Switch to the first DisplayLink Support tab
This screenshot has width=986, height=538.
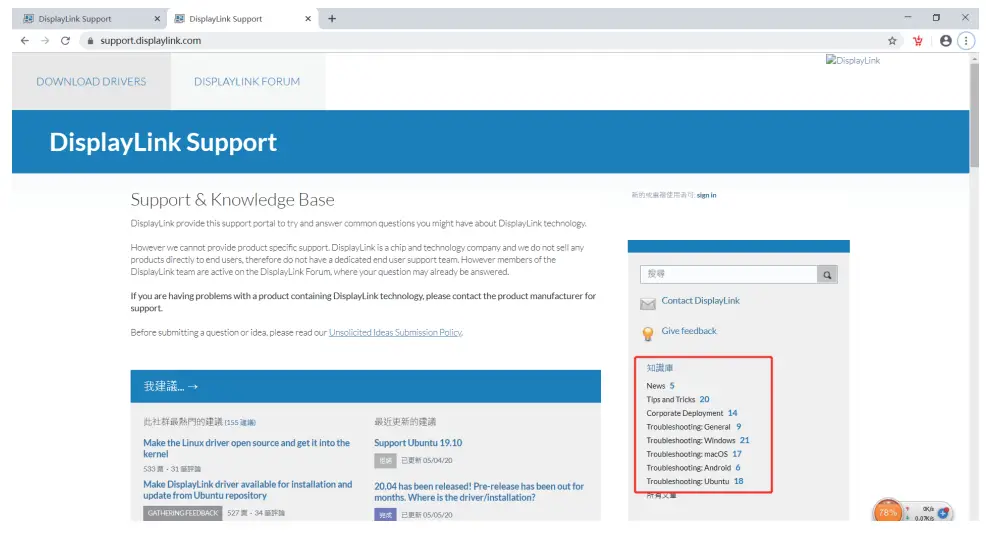89,19
